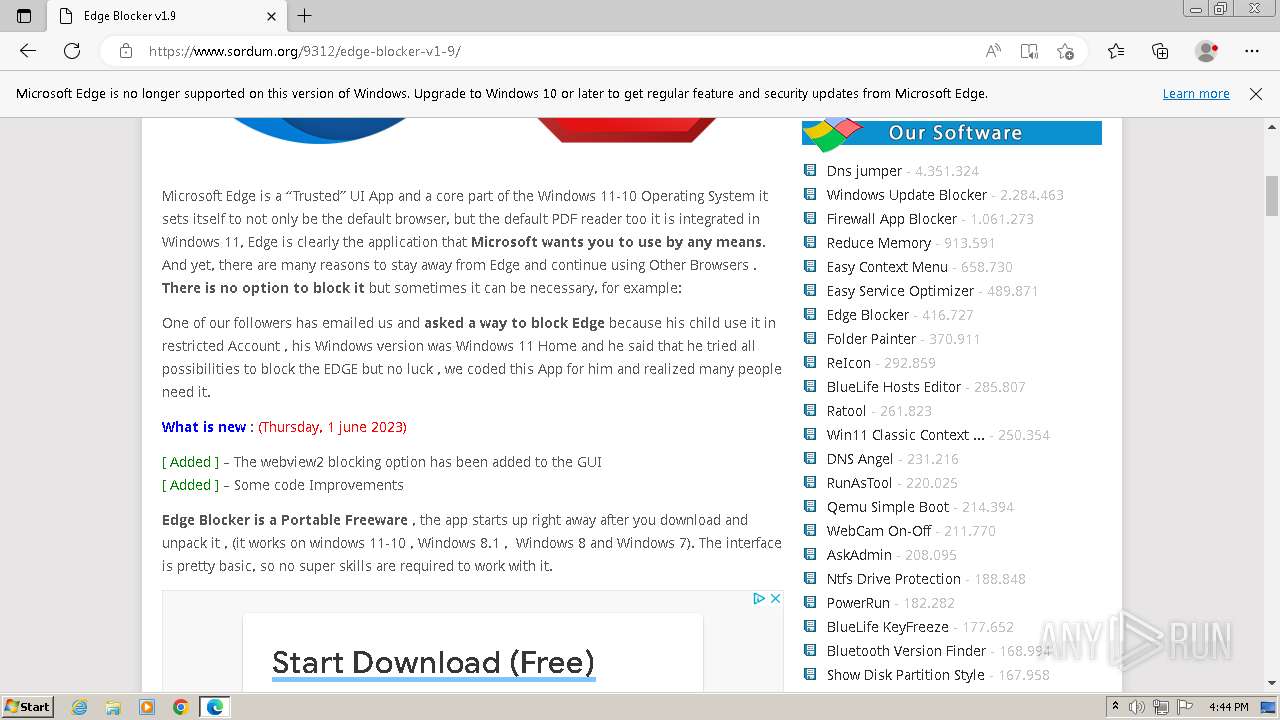
Task: Open Collections panel
Action: [x=1160, y=51]
